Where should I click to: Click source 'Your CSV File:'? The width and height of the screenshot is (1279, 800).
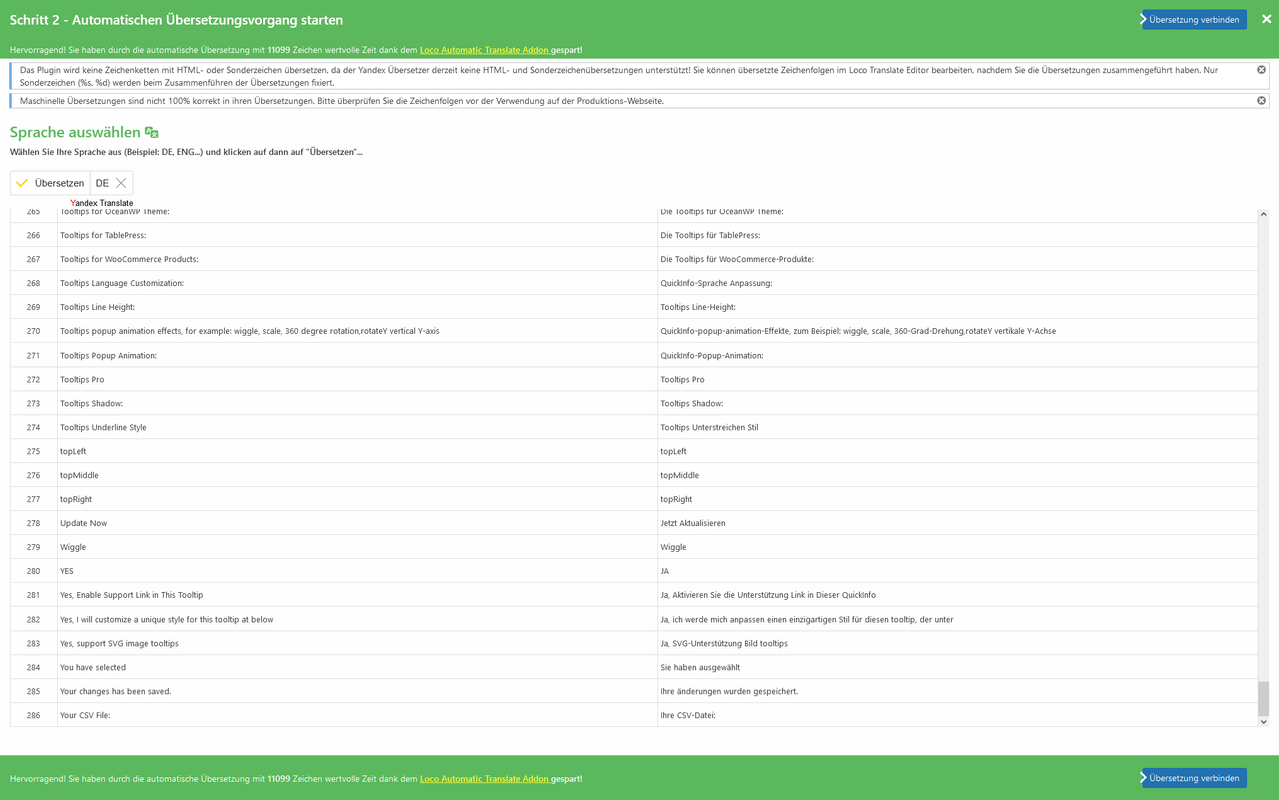pyautogui.click(x=85, y=715)
